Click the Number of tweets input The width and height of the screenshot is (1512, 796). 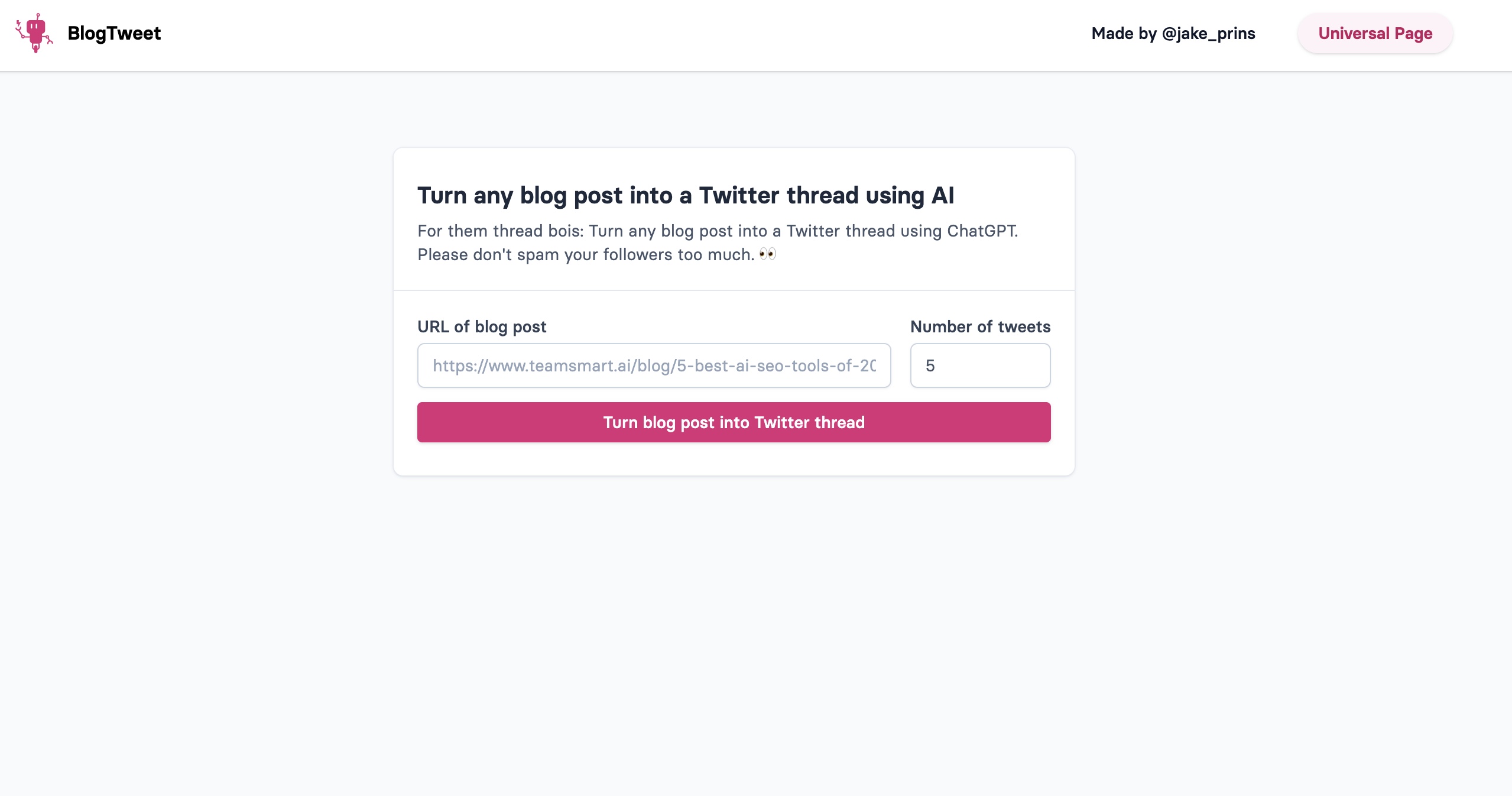click(x=979, y=365)
